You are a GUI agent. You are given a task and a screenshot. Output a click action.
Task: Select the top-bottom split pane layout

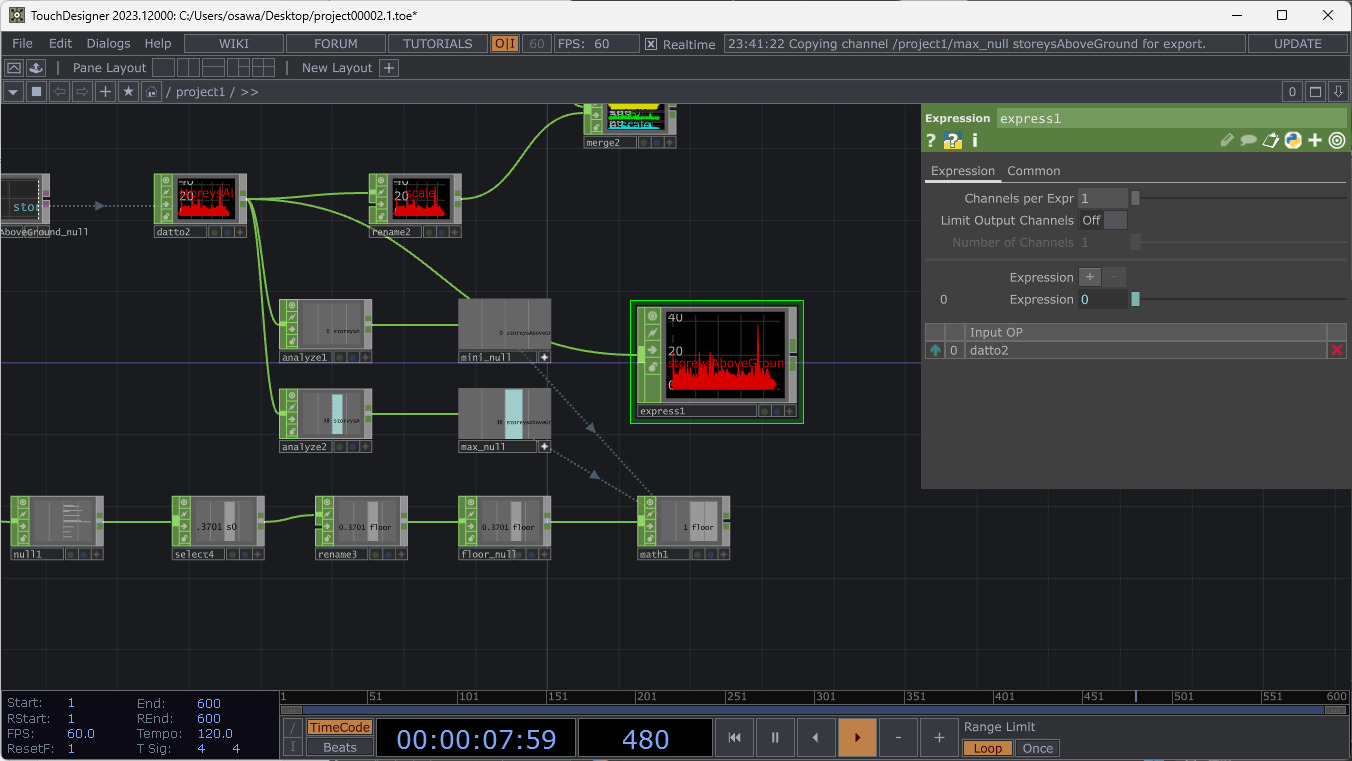(x=213, y=68)
